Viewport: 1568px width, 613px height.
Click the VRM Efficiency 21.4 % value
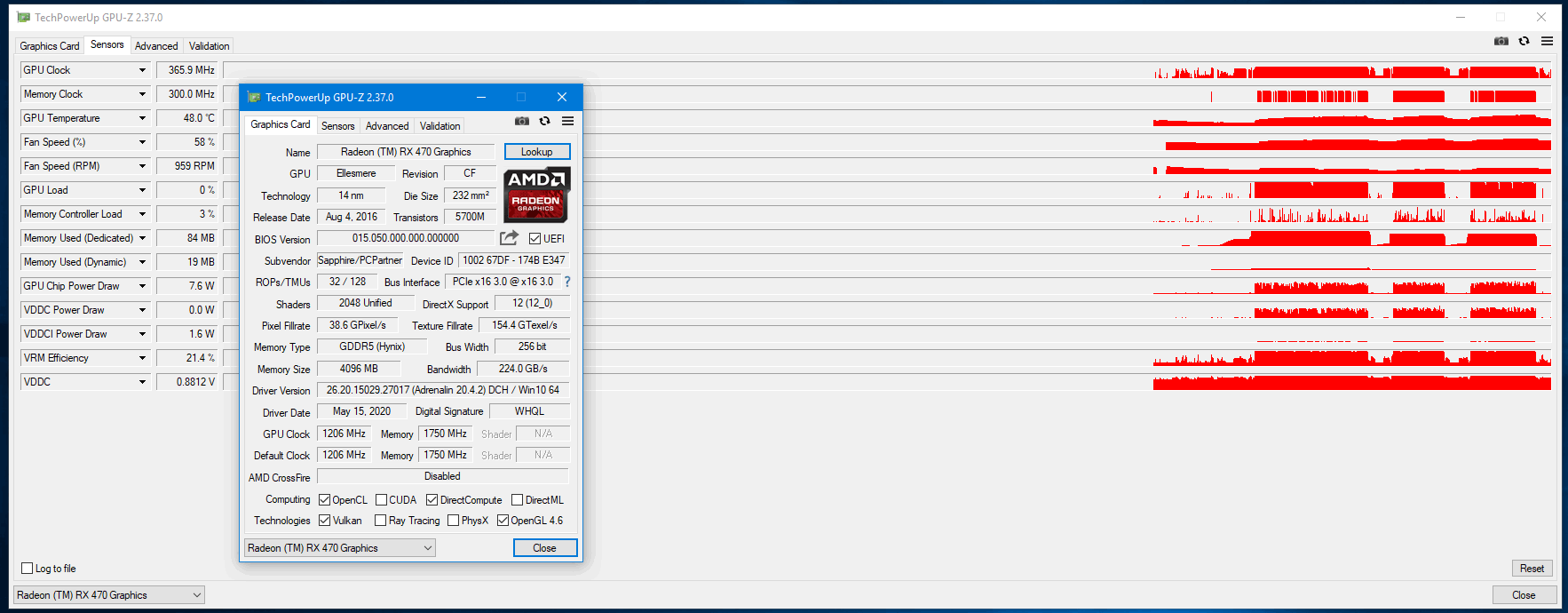[187, 358]
